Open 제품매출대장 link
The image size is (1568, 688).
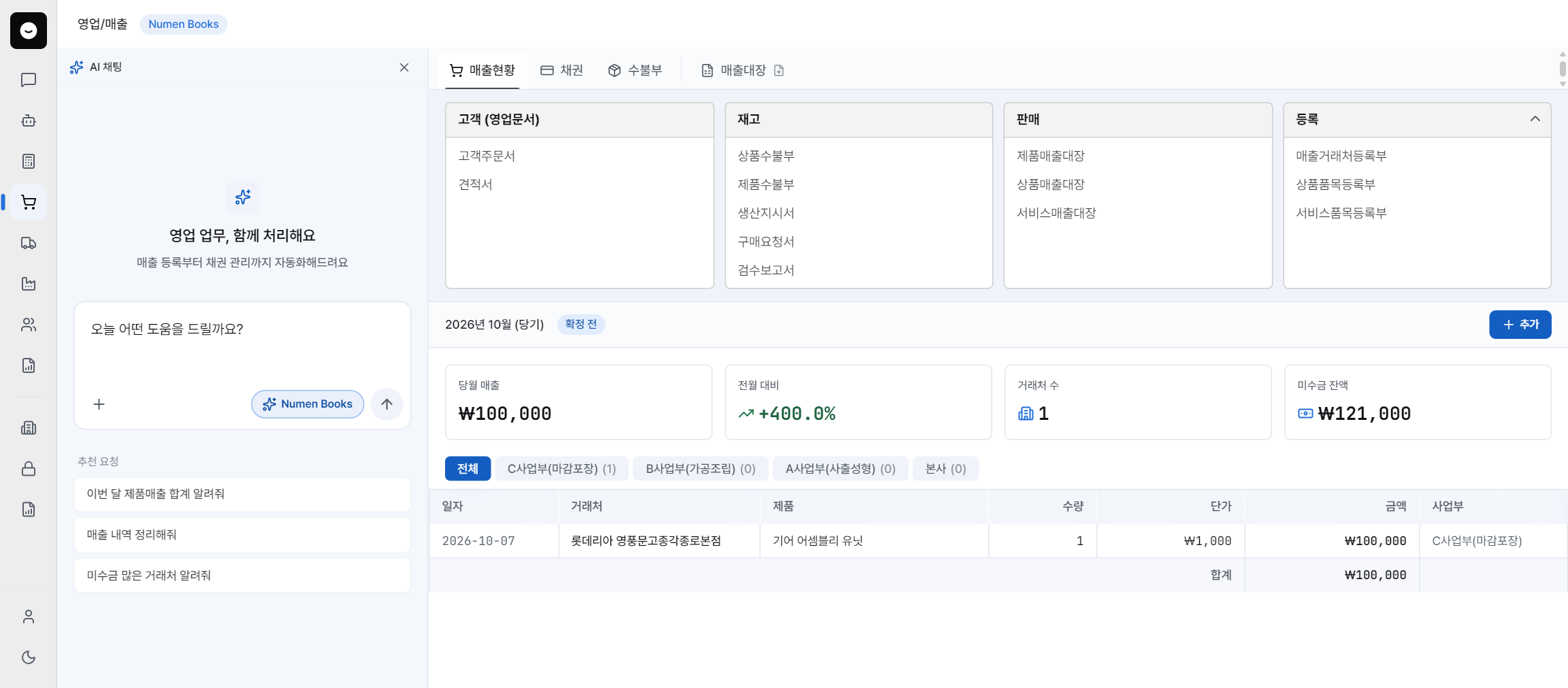[1050, 156]
